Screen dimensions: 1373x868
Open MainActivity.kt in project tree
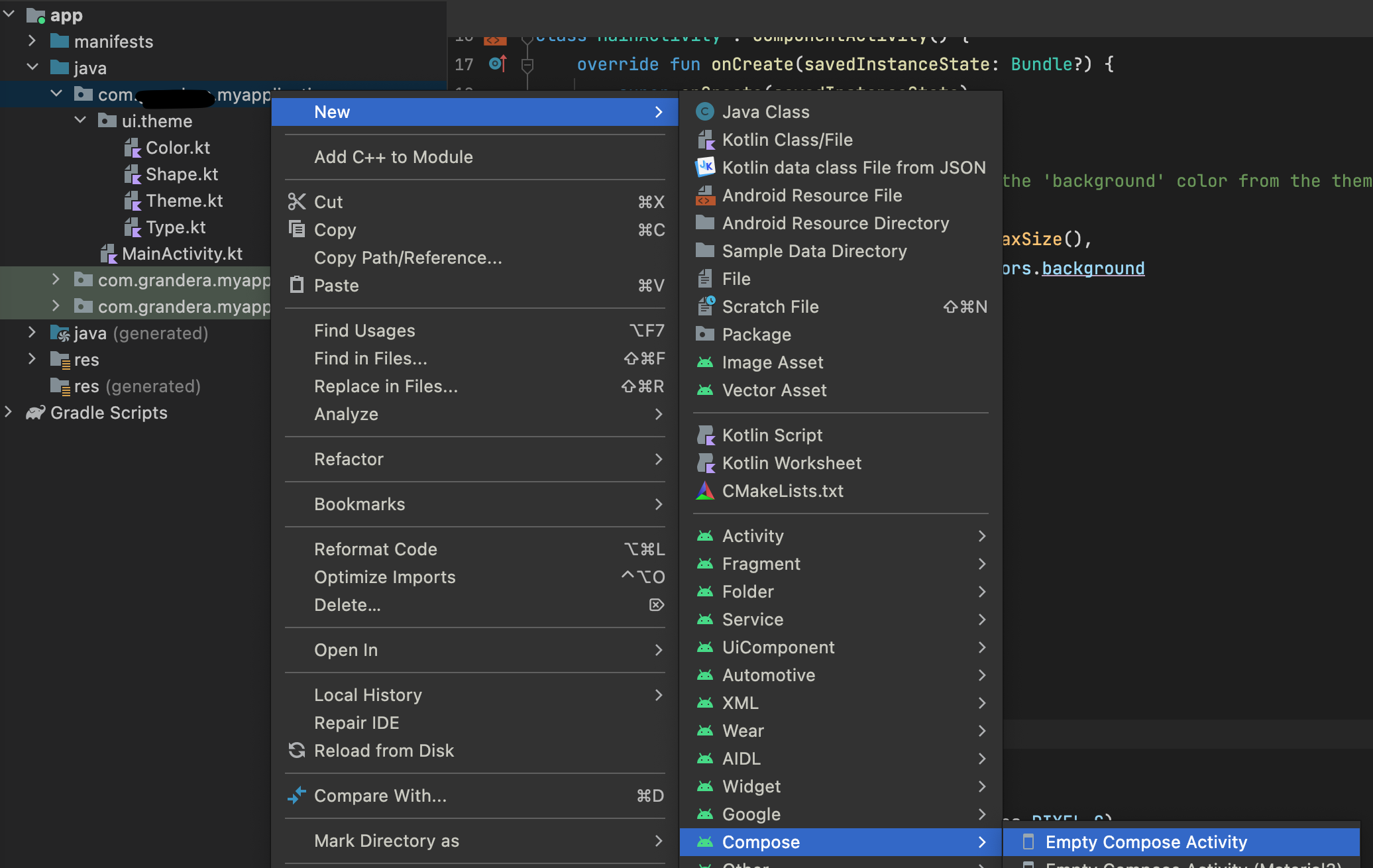point(182,254)
